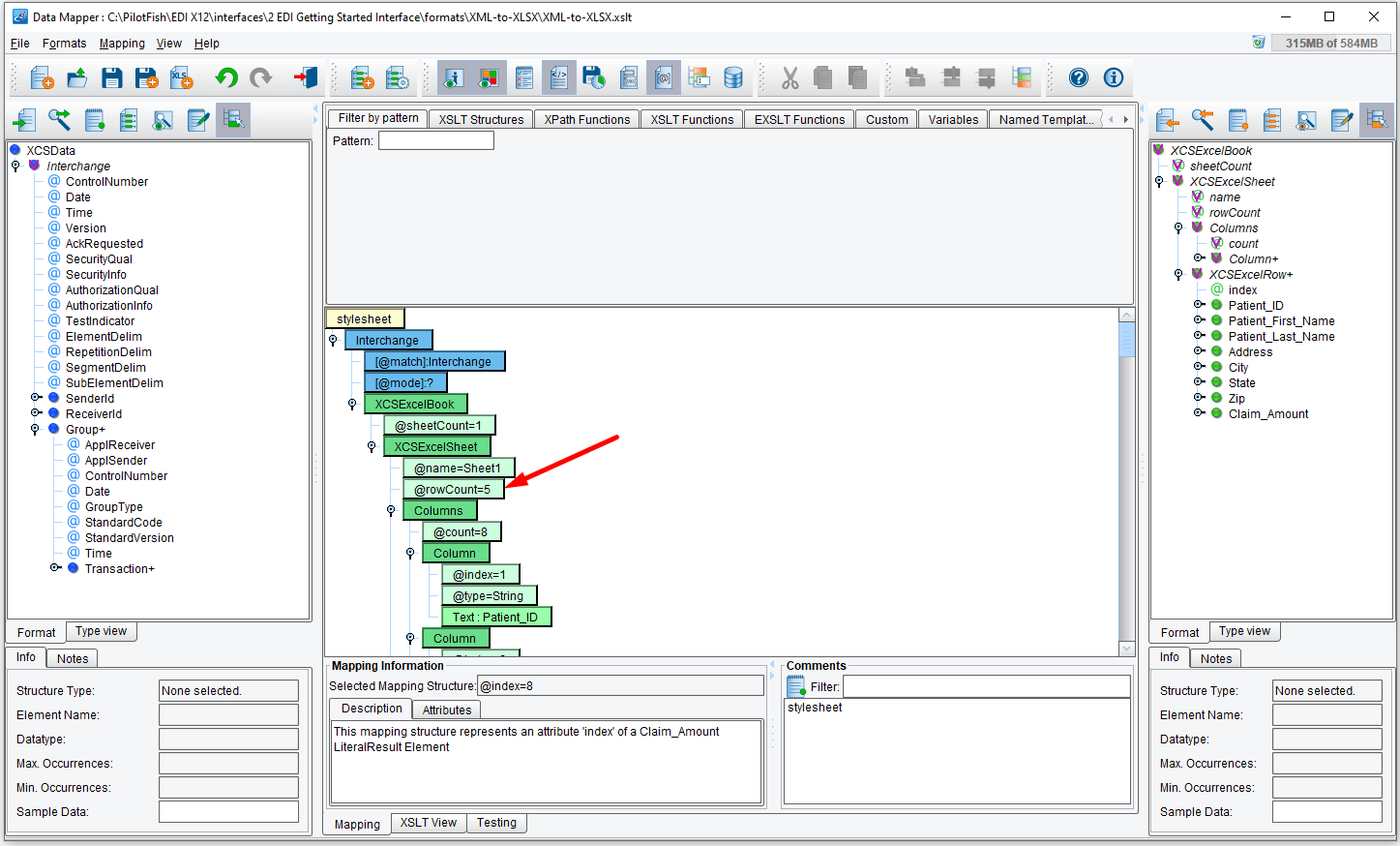The image size is (1400, 846).
Task: Click the XLS new format icon
Action: coord(181,78)
